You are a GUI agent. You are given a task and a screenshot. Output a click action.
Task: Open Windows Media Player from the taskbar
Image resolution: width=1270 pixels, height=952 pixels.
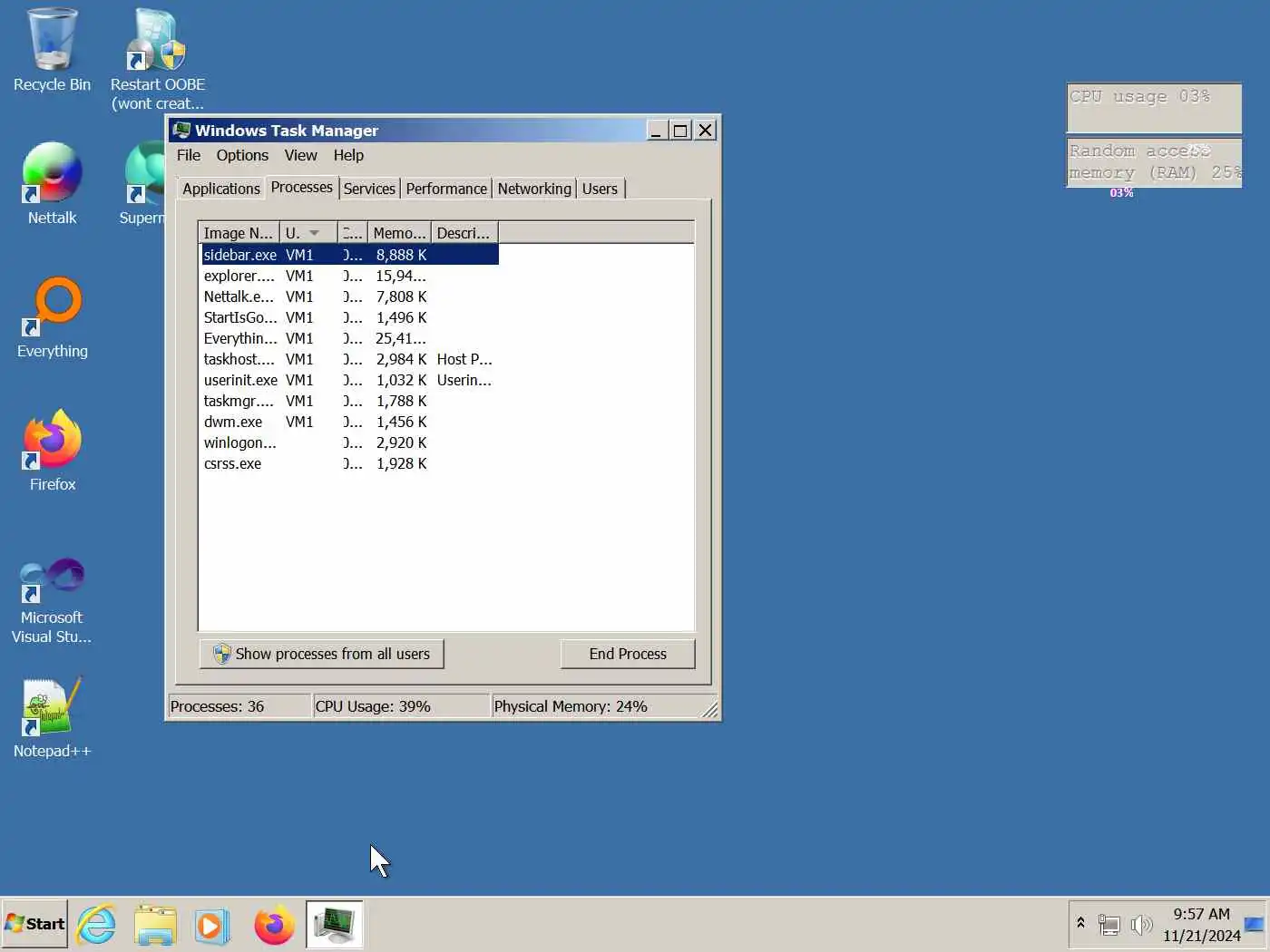click(x=213, y=925)
